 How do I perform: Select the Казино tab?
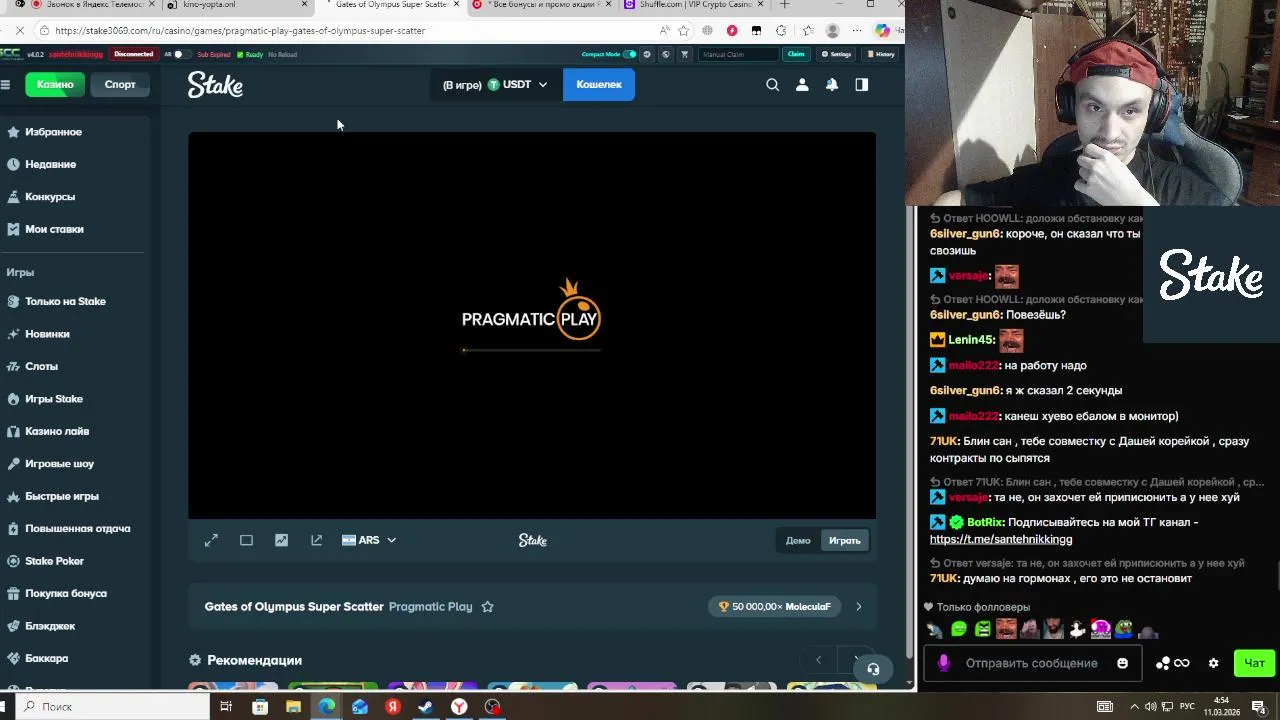(55, 85)
